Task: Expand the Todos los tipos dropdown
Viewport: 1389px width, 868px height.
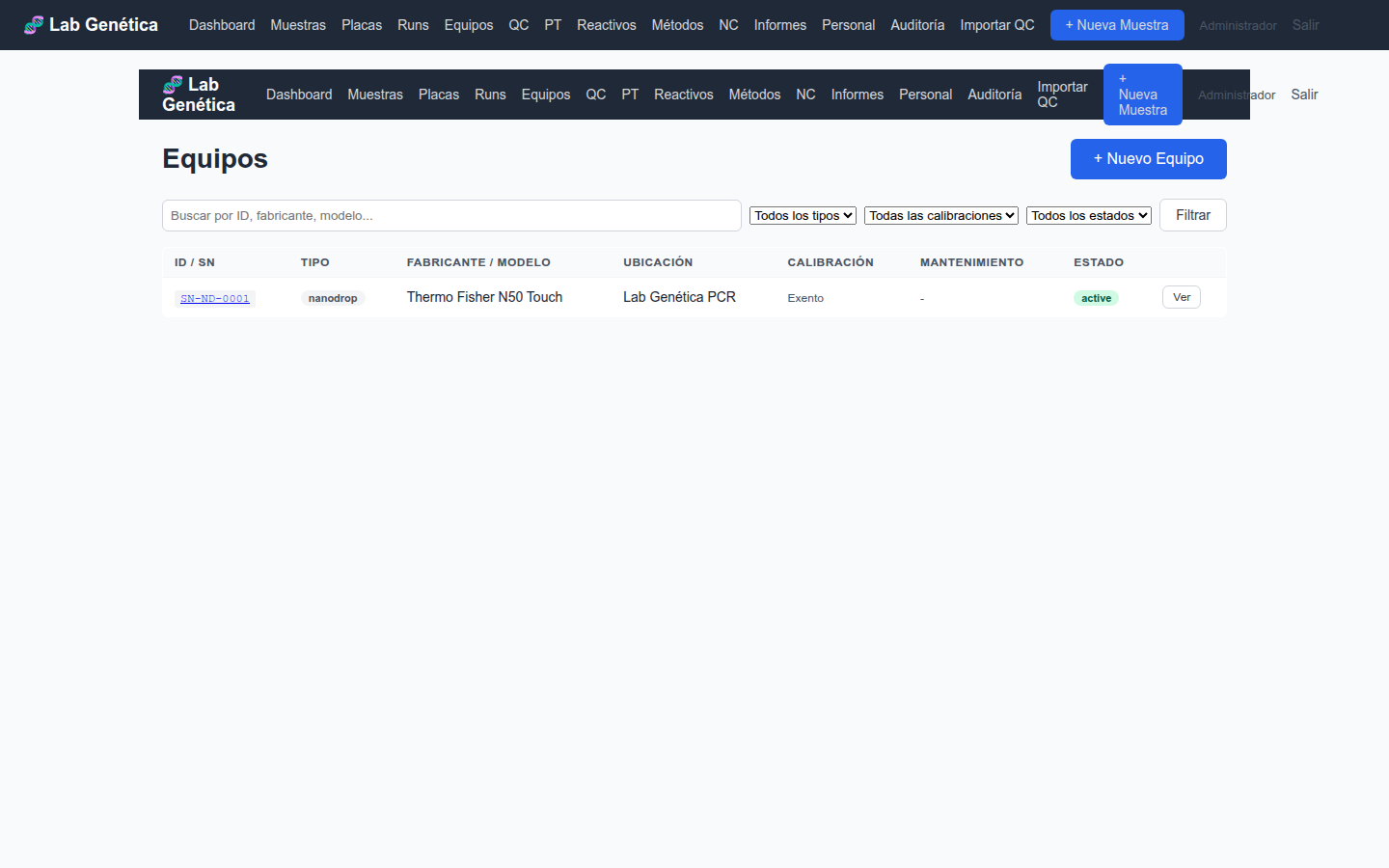Action: coord(803,215)
